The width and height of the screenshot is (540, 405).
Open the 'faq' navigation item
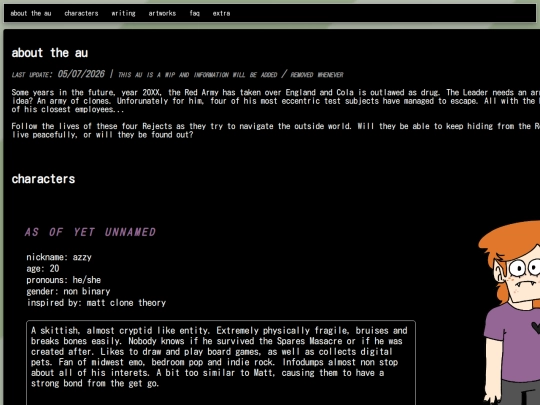tap(195, 13)
